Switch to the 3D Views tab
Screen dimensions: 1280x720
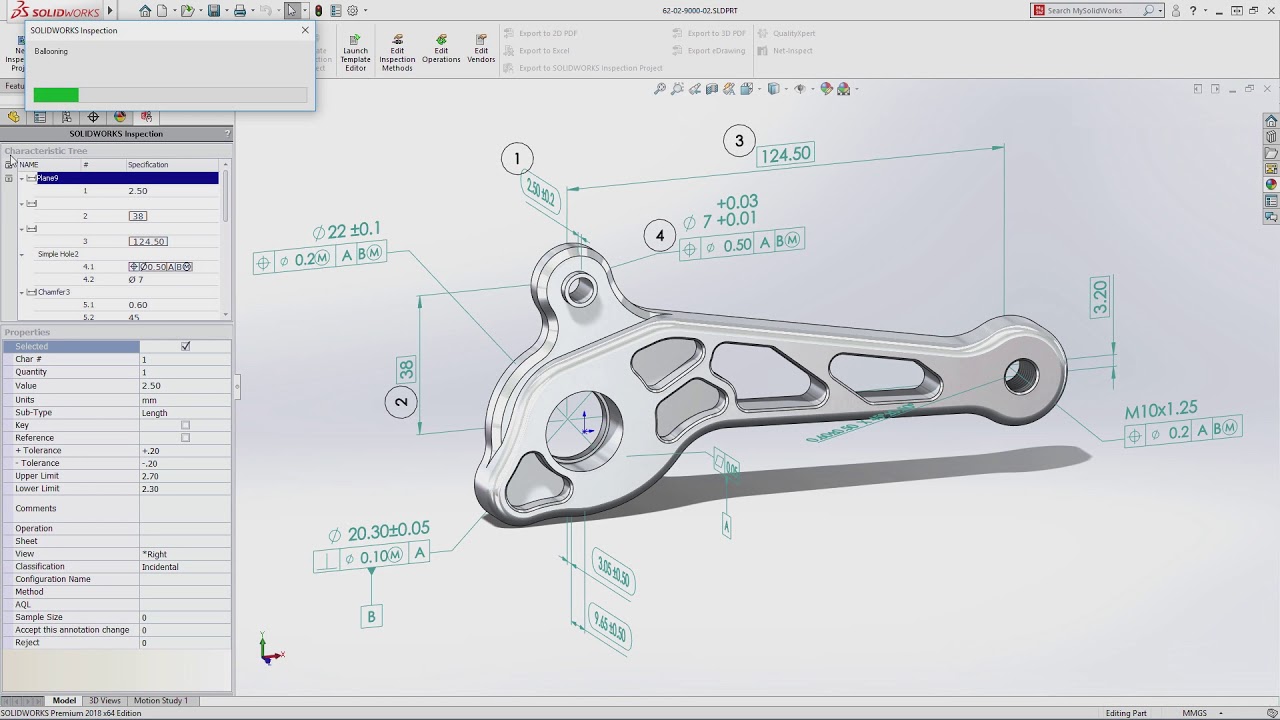[x=105, y=700]
